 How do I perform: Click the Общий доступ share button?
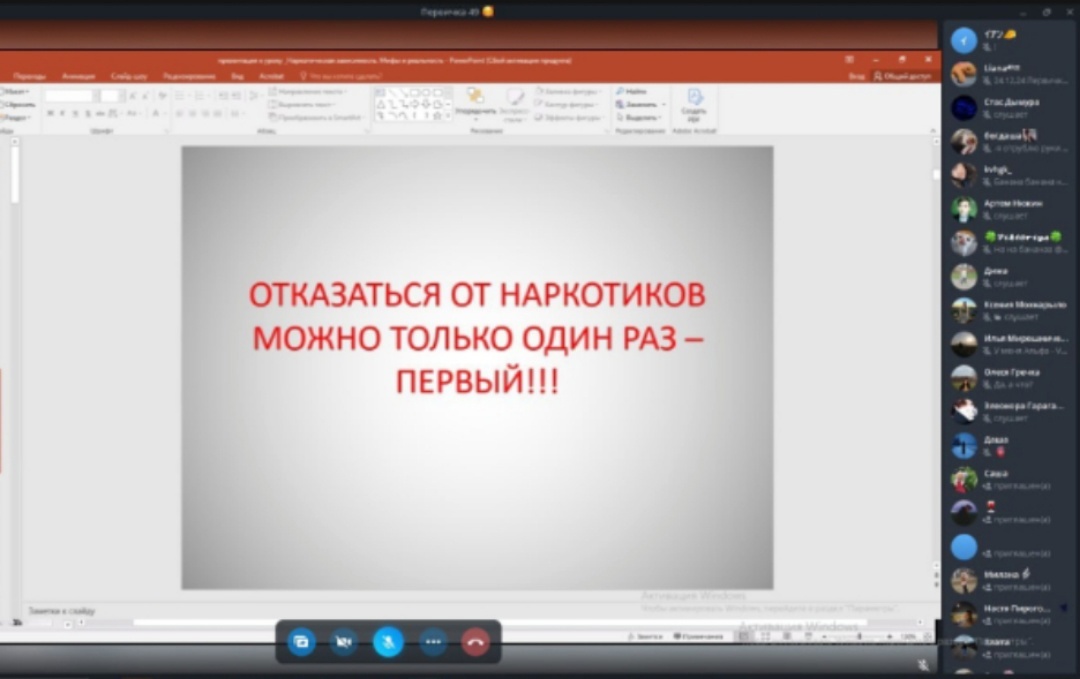[902, 76]
